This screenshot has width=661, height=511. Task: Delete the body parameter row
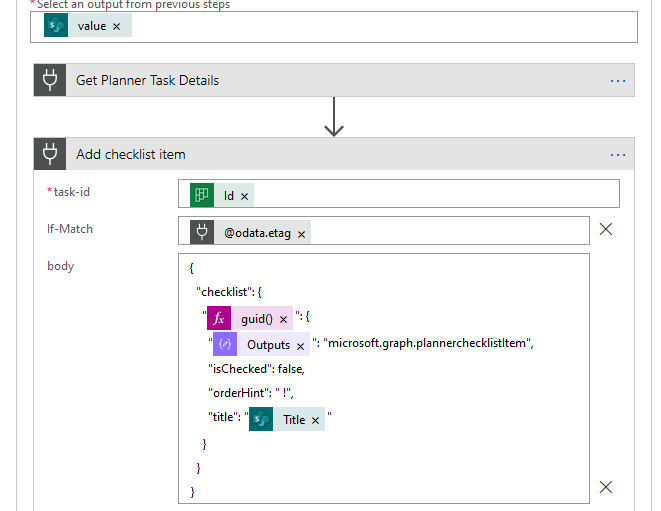point(605,487)
